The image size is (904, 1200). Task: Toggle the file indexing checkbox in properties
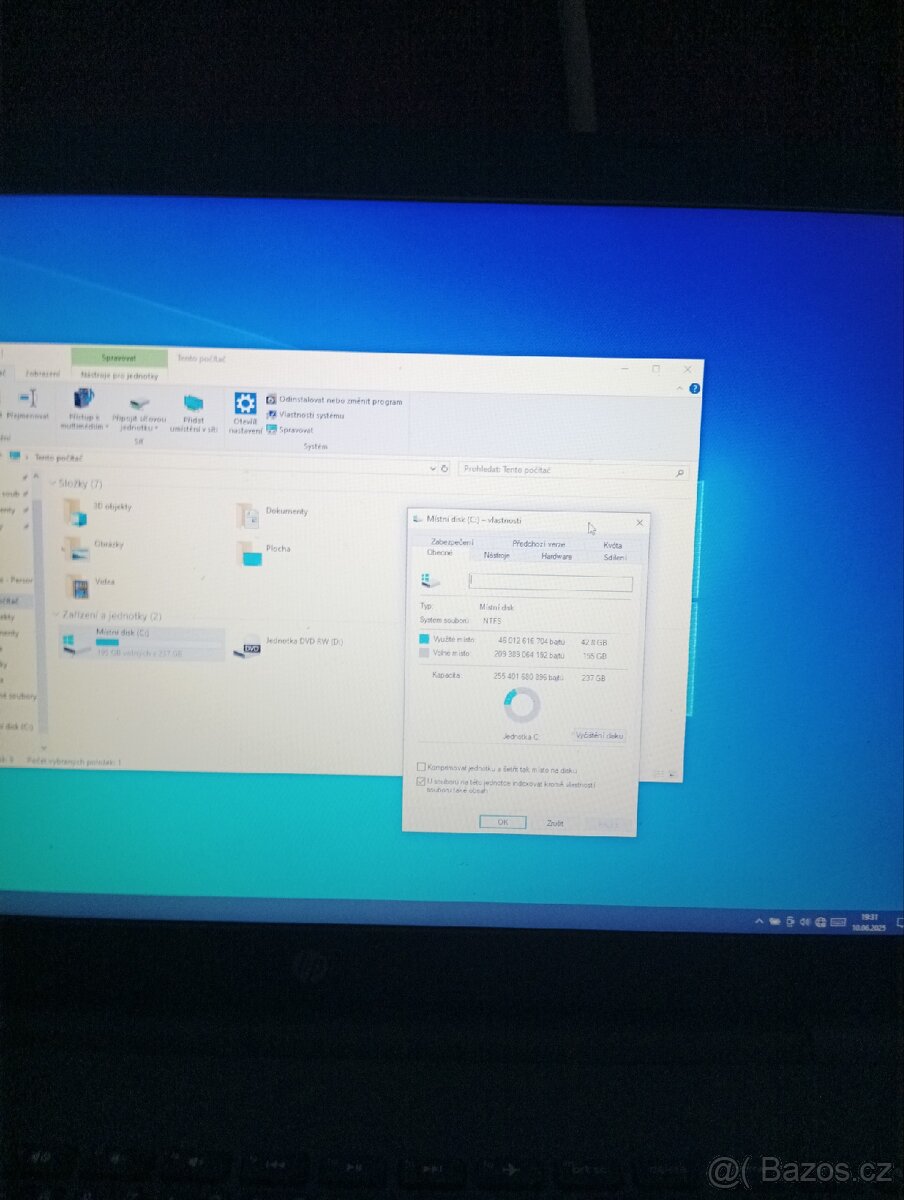tap(421, 781)
